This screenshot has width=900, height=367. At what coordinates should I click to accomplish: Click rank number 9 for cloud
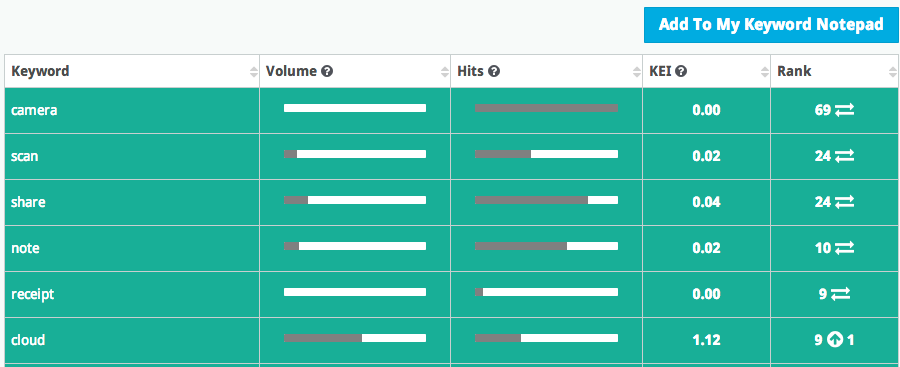(x=818, y=340)
